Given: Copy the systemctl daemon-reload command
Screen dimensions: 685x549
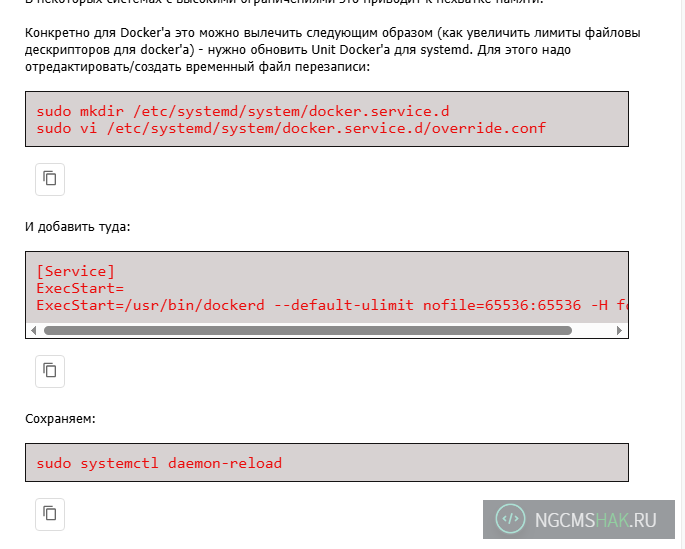Looking at the screenshot, I should [x=50, y=514].
